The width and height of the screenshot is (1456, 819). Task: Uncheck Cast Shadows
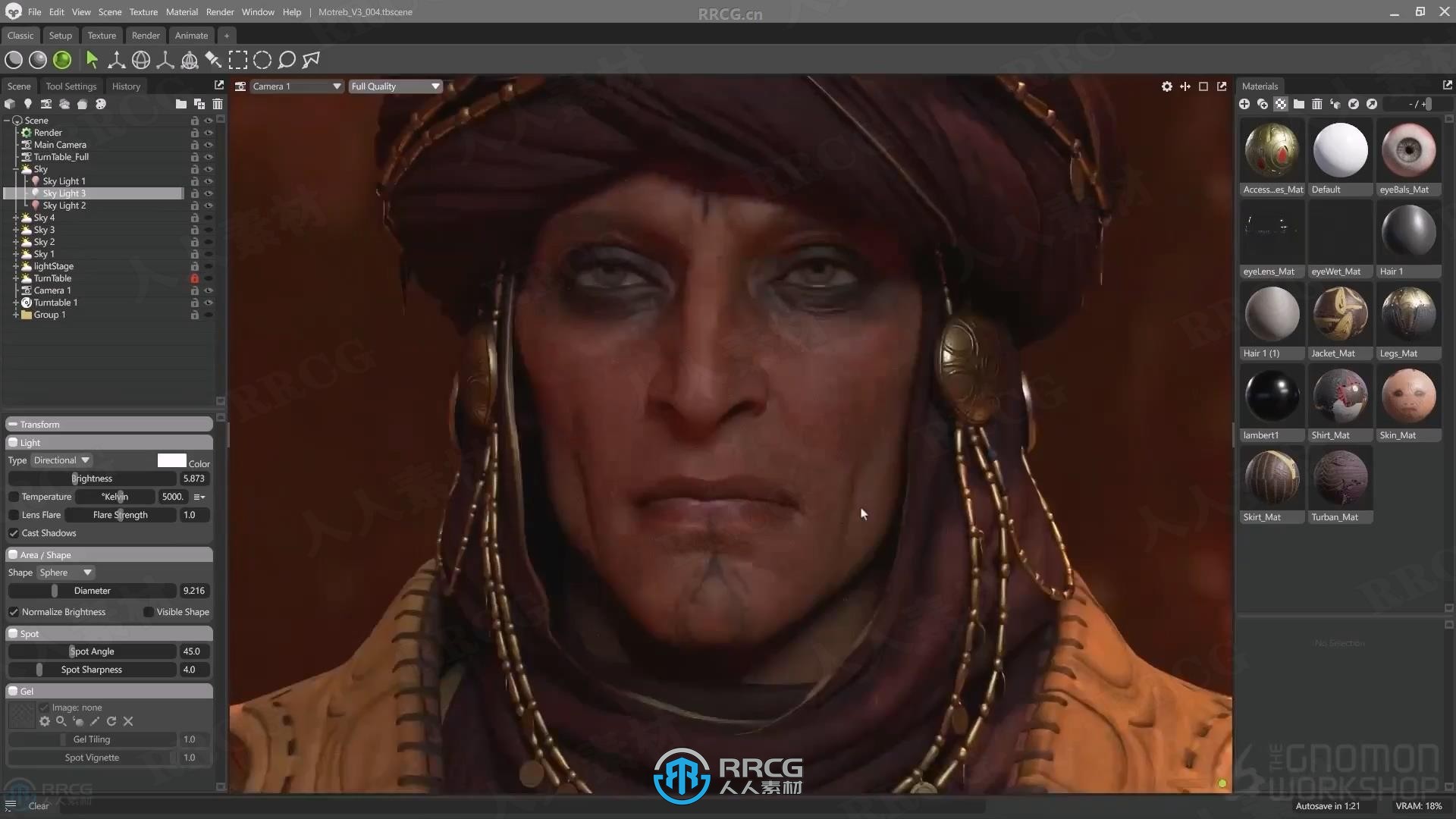coord(14,533)
